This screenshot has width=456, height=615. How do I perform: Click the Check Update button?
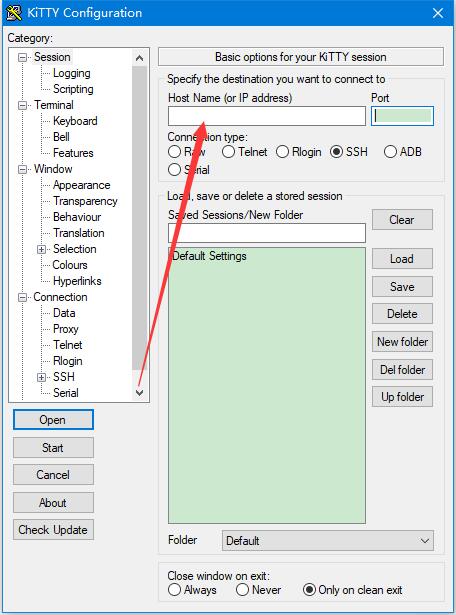(x=53, y=529)
